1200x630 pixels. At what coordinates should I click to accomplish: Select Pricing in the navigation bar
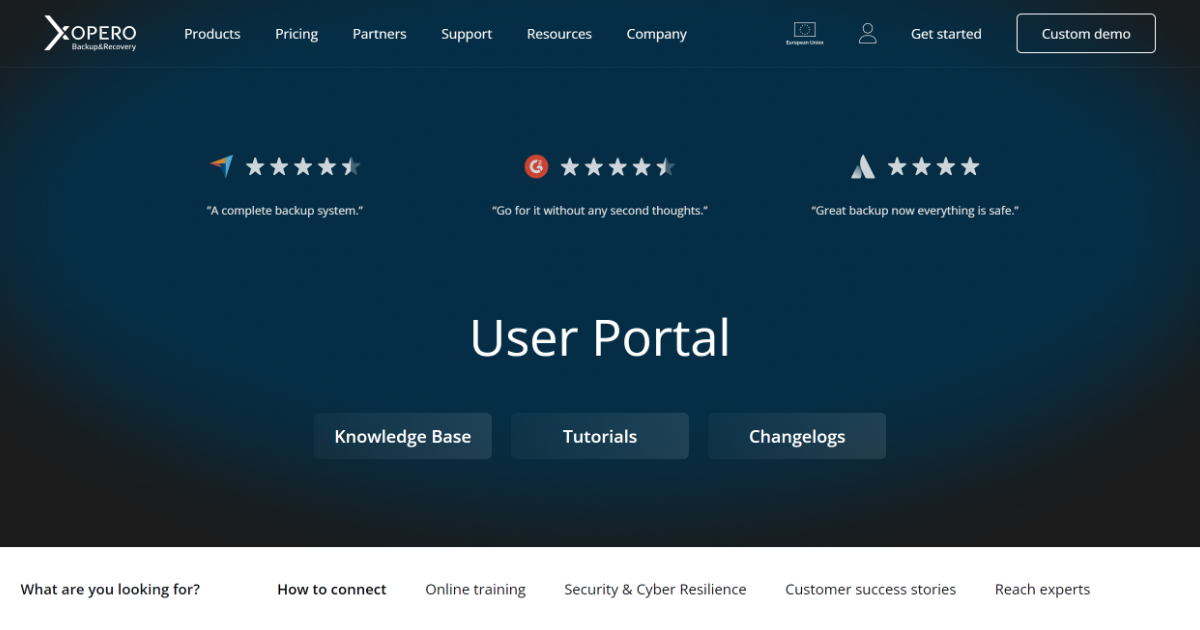[x=296, y=33]
